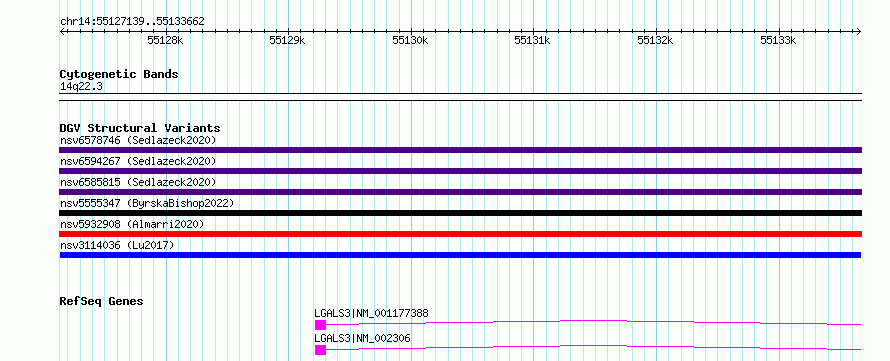Image resolution: width=890 pixels, height=361 pixels.
Task: Open the nsv6578746 (Sedlazeck2020) variant label
Action: [x=138, y=140]
